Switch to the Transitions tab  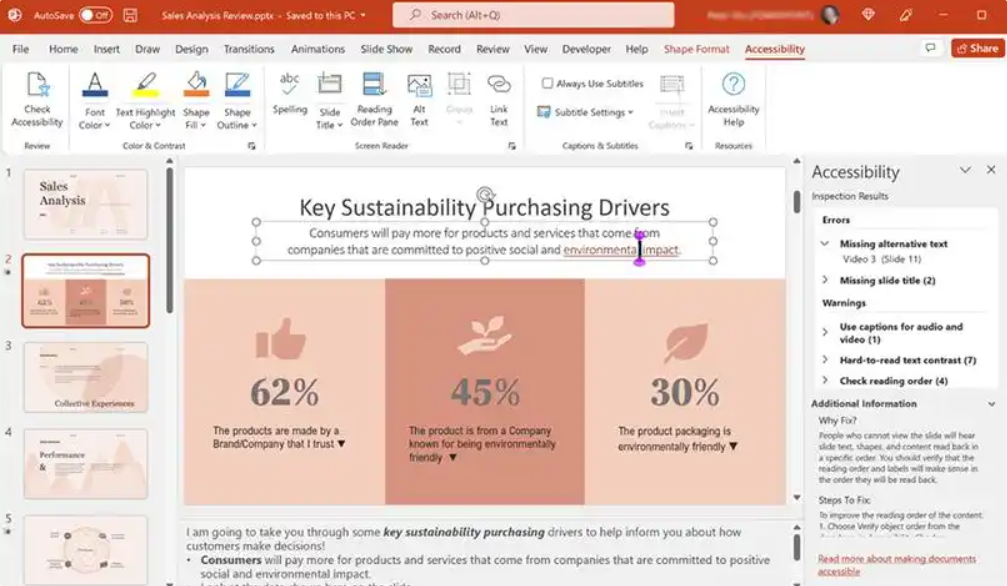(x=249, y=49)
